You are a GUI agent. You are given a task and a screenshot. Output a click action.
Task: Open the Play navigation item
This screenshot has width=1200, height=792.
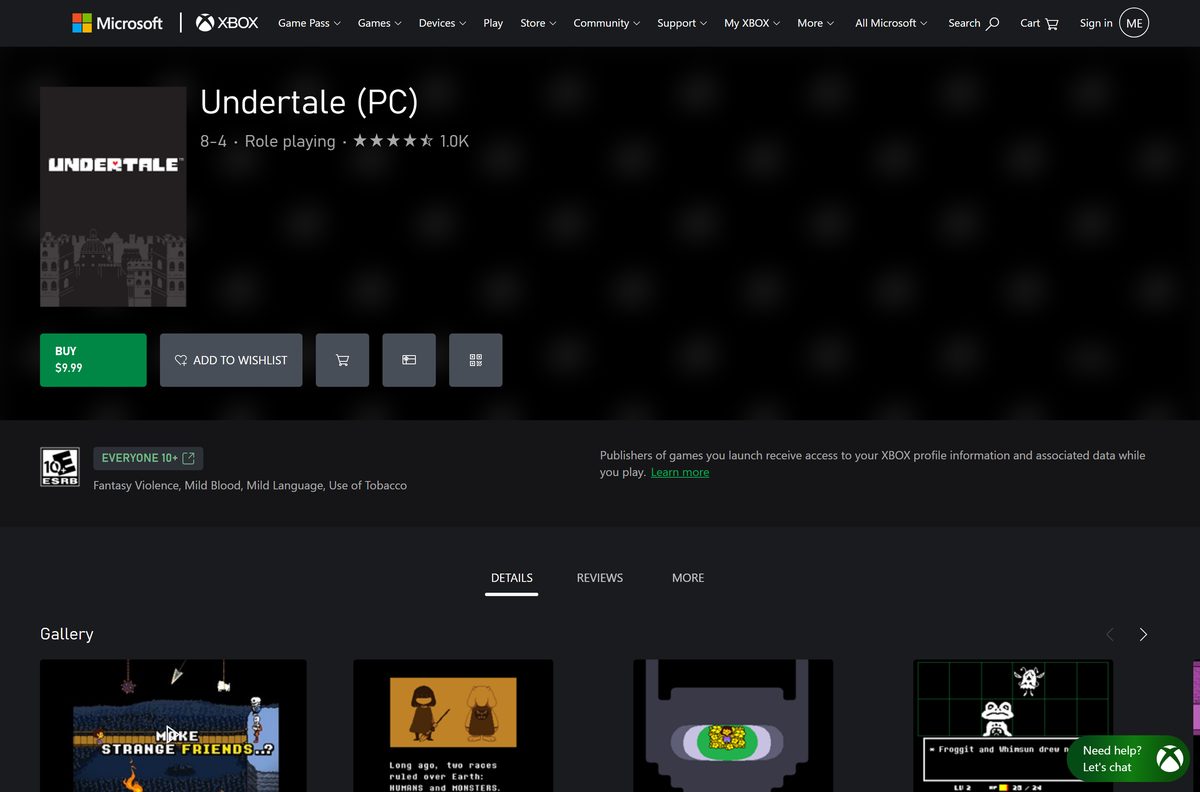(x=493, y=23)
